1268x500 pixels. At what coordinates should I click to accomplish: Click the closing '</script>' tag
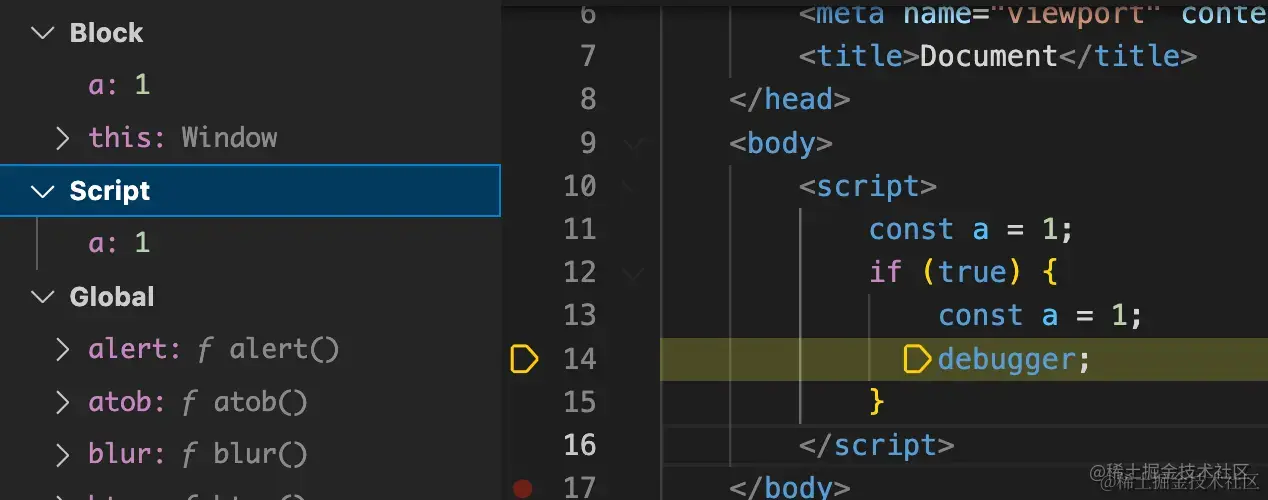(x=877, y=446)
